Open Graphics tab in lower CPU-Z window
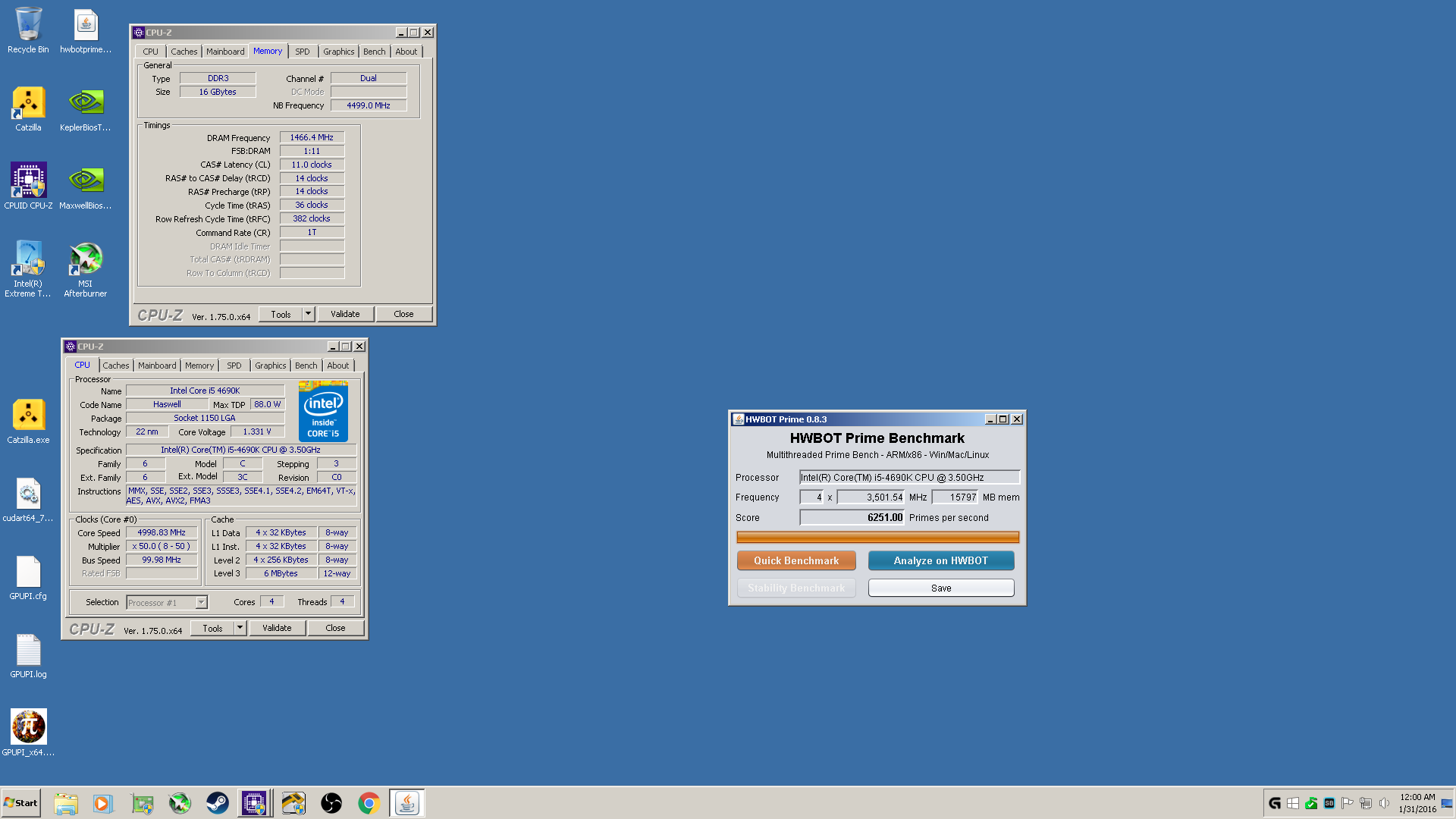This screenshot has width=1456, height=819. coord(270,366)
